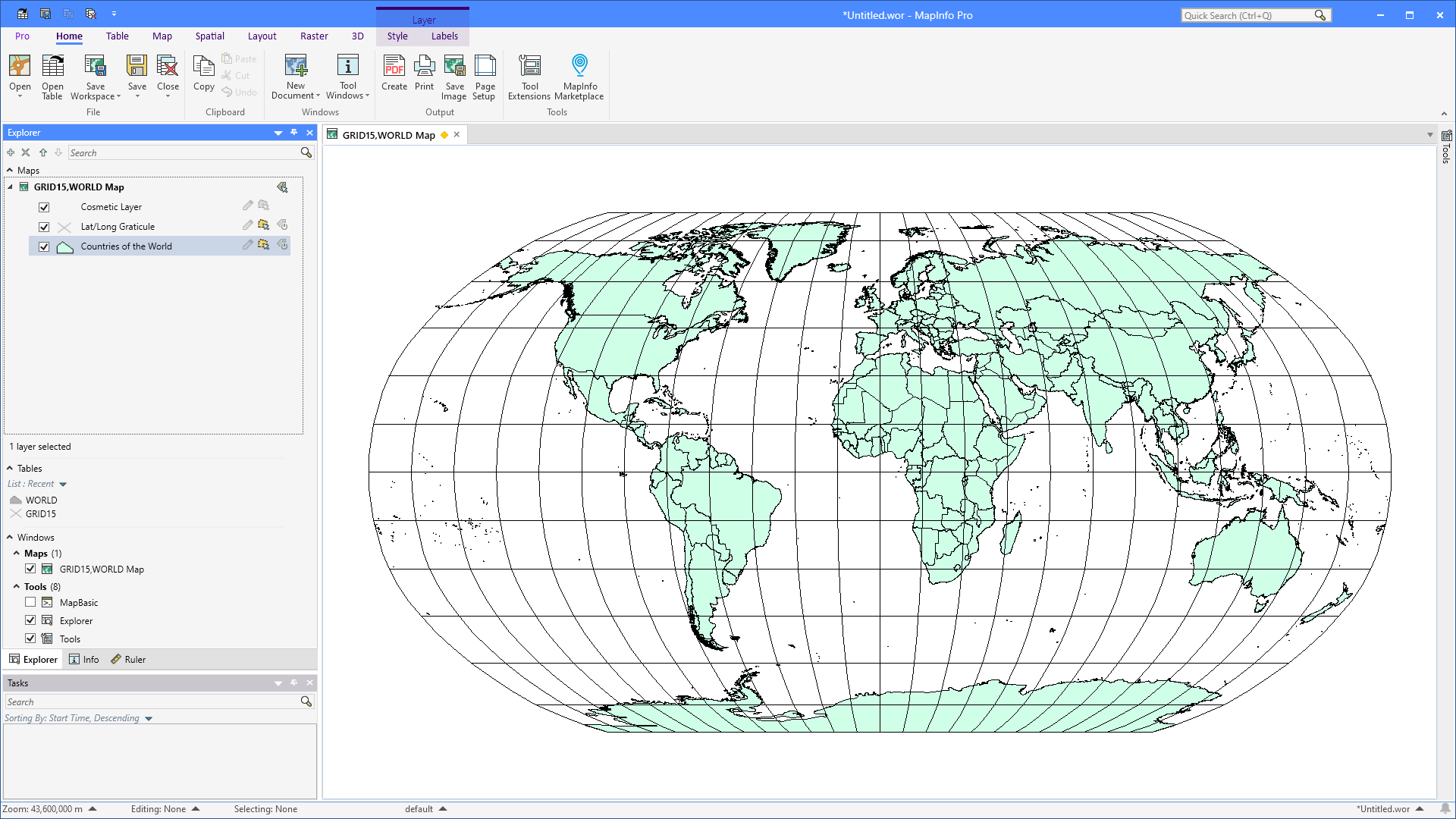The width and height of the screenshot is (1456, 819).
Task: Collapse the GRID15,WORLD Map tree node
Action: coord(10,187)
